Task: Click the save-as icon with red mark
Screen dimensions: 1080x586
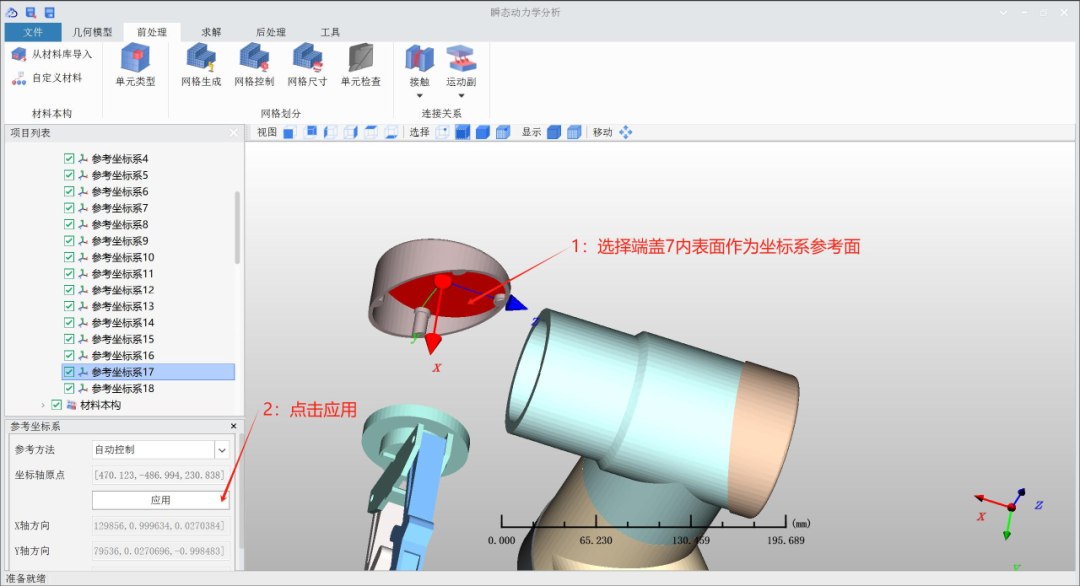Action: tap(30, 12)
